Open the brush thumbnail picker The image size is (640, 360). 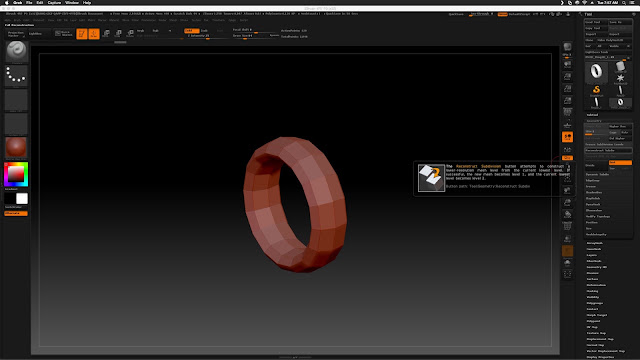(x=16, y=52)
